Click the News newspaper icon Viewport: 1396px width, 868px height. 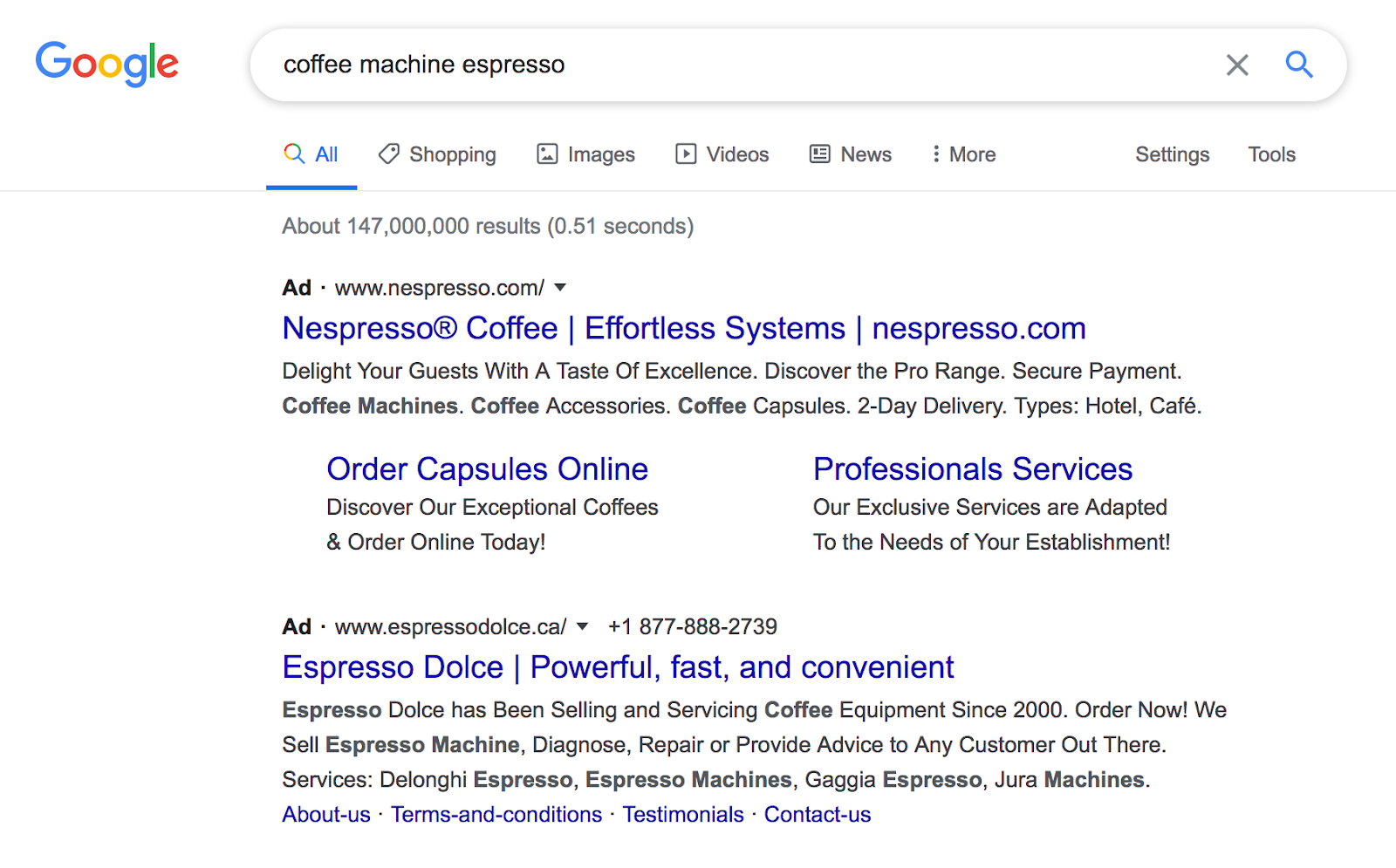(820, 154)
